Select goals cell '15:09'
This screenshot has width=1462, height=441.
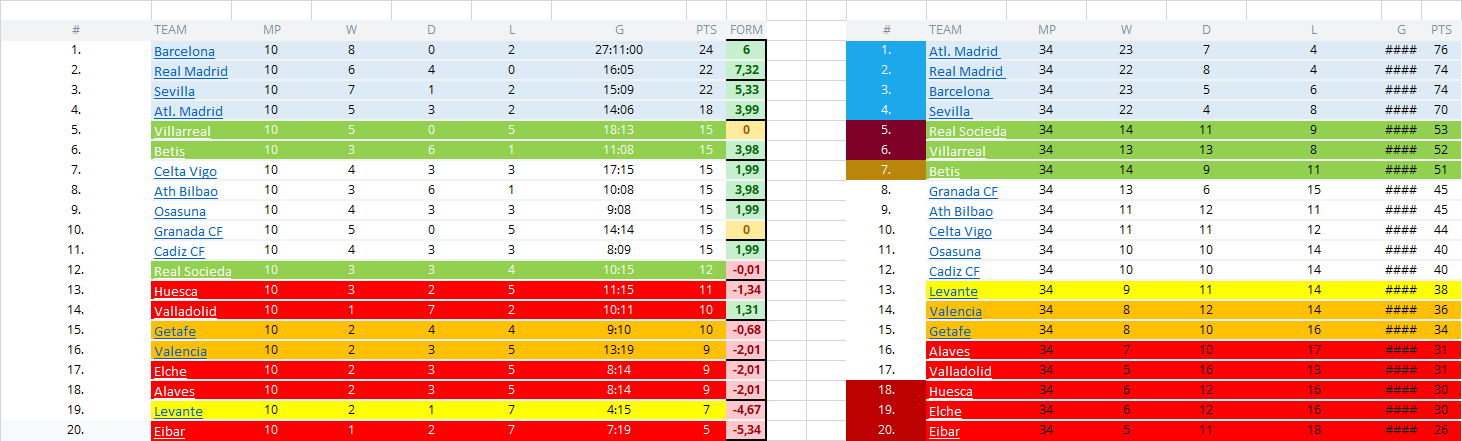tap(619, 91)
